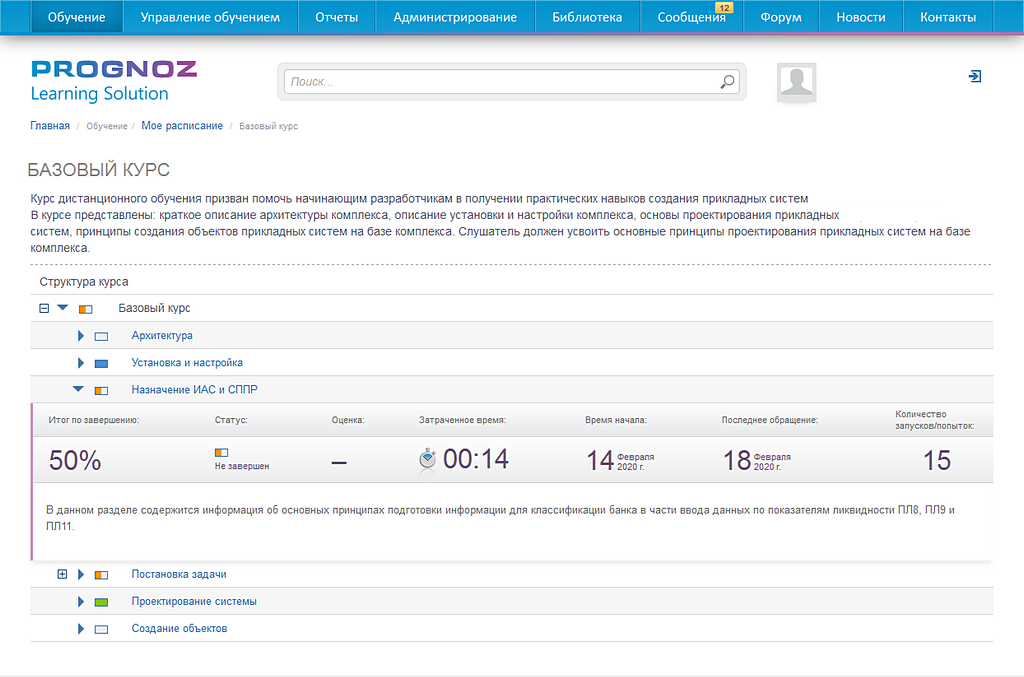Viewport: 1024px width, 677px height.
Task: Go to Главная breadcrumb link
Action: (x=50, y=126)
